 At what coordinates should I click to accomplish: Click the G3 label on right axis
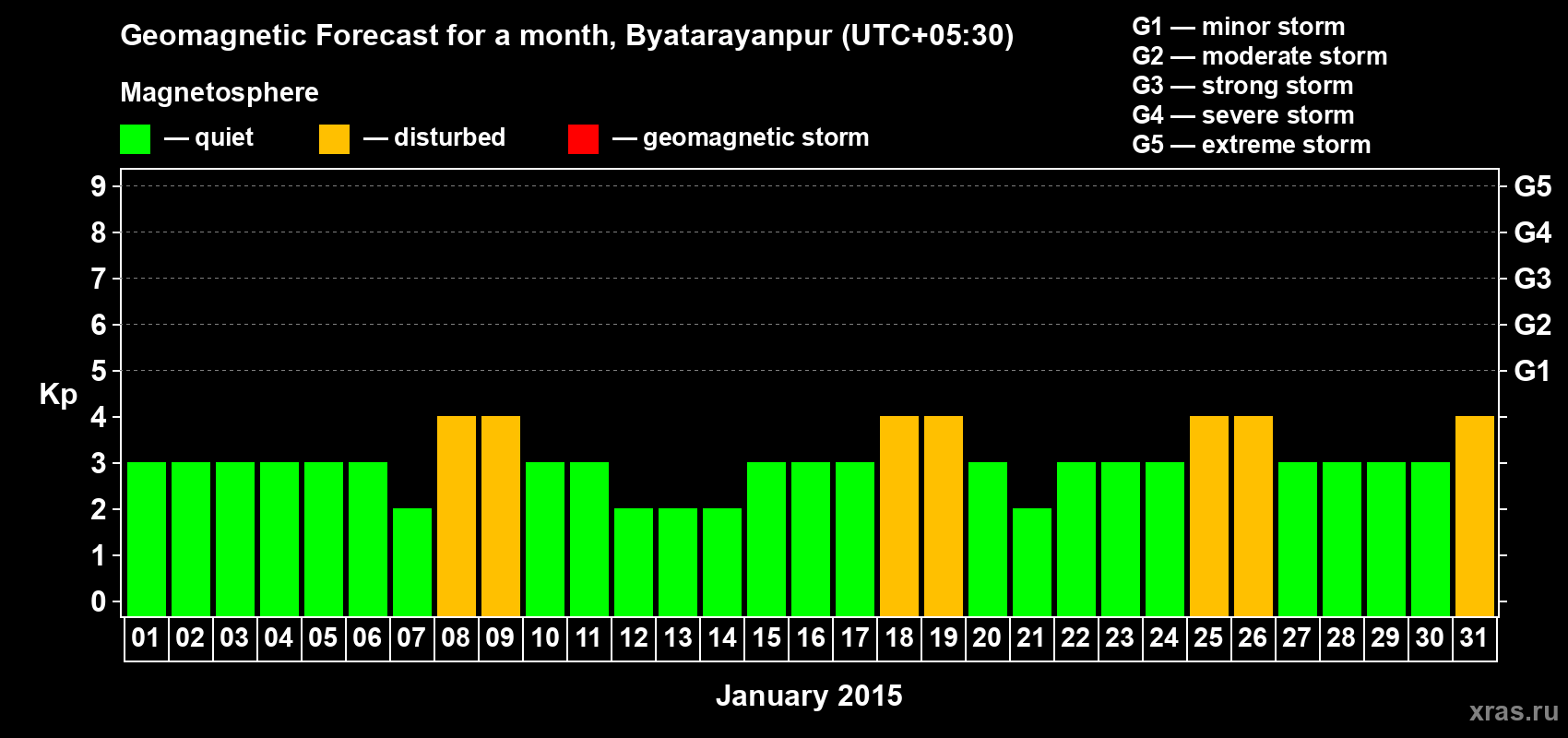tap(1533, 279)
